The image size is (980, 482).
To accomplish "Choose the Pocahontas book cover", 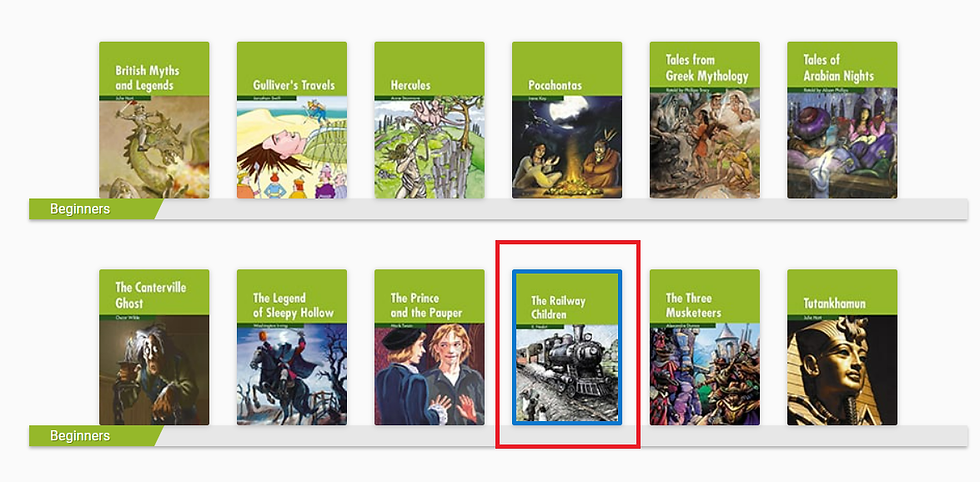I will coord(567,120).
